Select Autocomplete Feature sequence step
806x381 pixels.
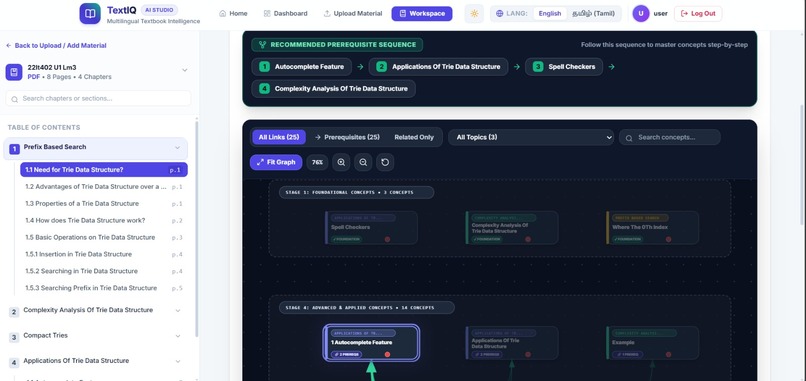pos(302,67)
